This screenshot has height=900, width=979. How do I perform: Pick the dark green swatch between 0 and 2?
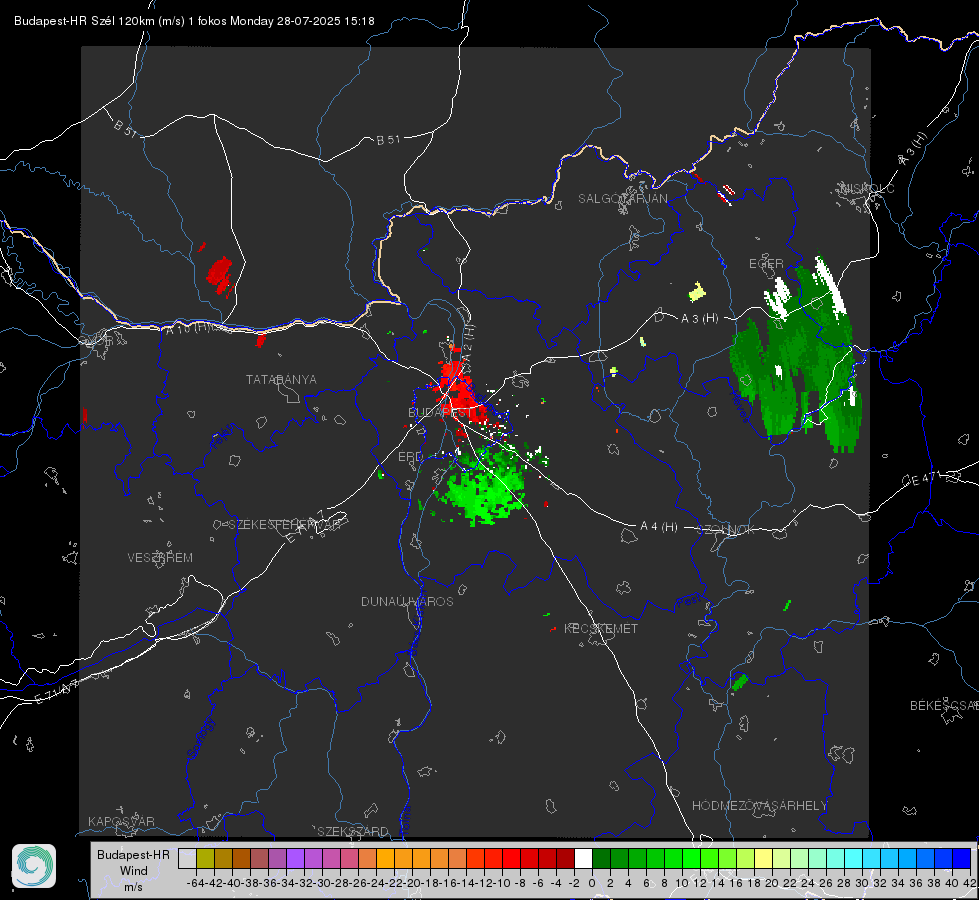pyautogui.click(x=601, y=858)
